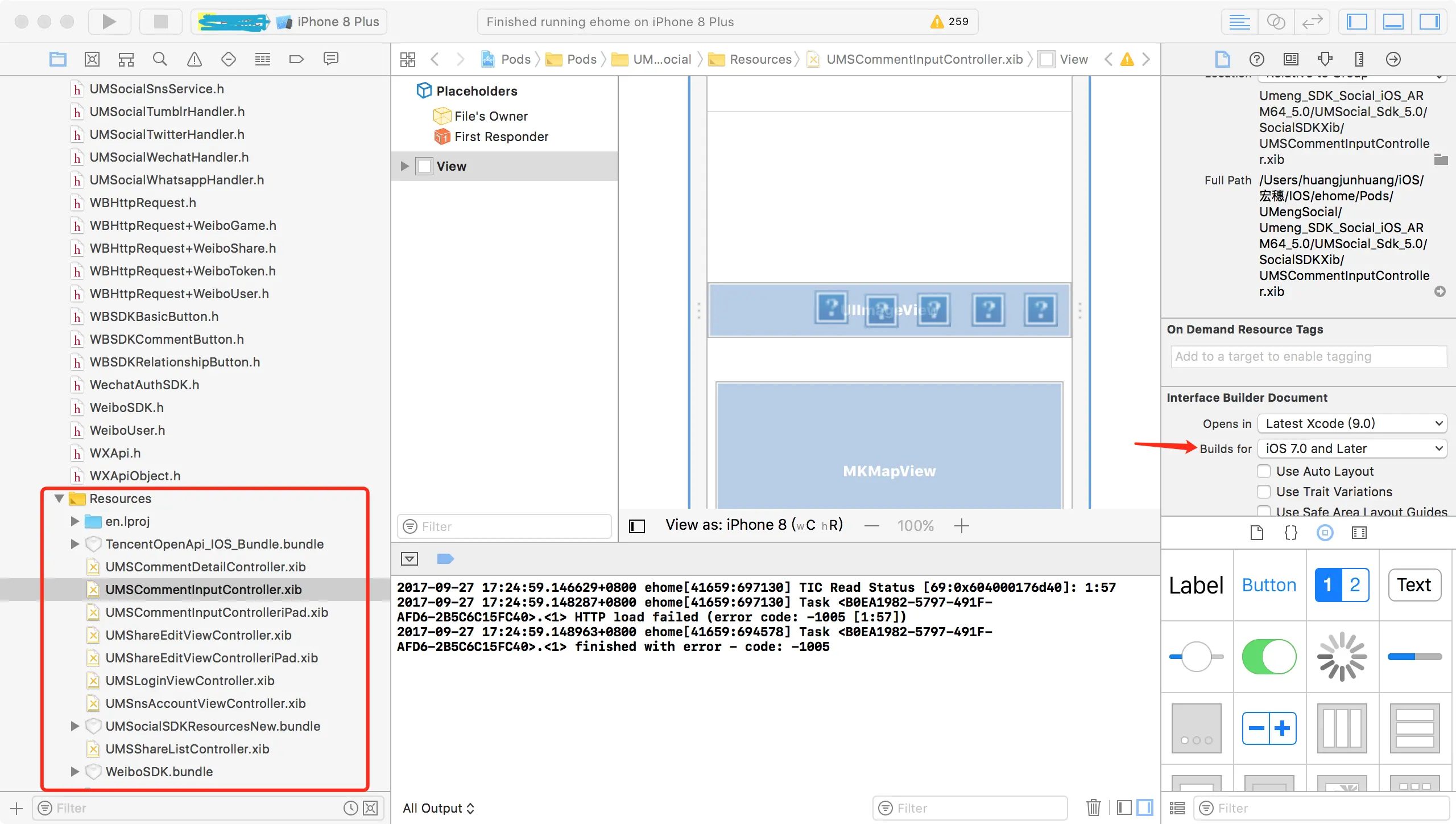Clear console with trash icon
Screen dimensions: 1456x824
(x=1093, y=808)
